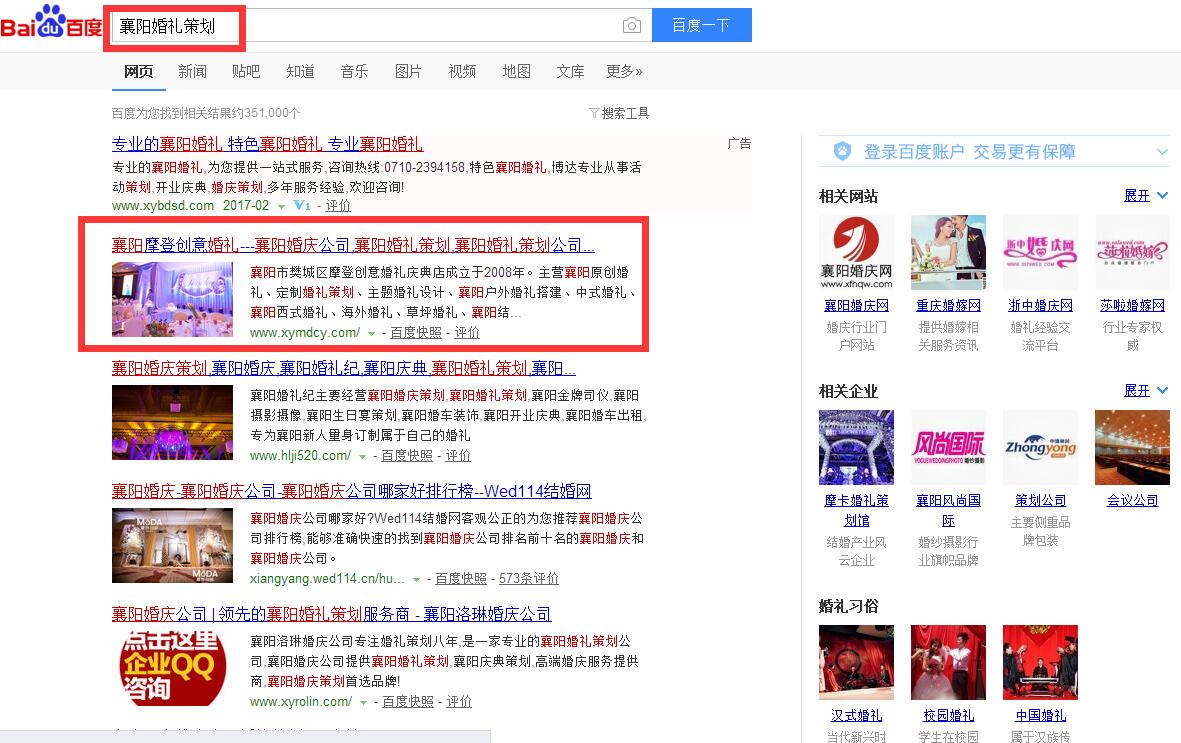Screen dimensions: 1181x743
Task: Open 重庆婚嫁网 link
Action: 948,306
